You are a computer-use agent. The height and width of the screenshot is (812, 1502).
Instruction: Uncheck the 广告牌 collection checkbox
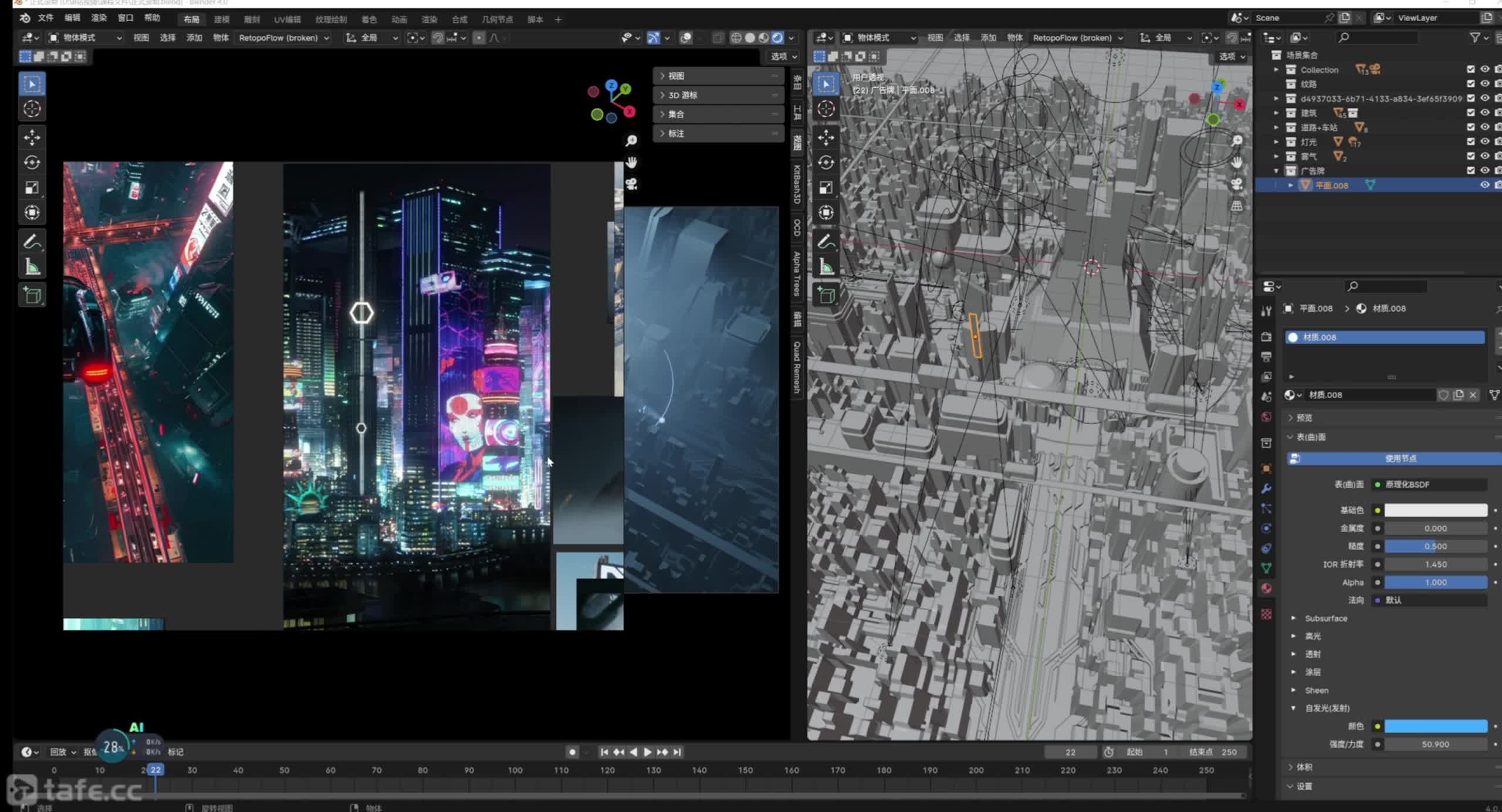click(1470, 171)
